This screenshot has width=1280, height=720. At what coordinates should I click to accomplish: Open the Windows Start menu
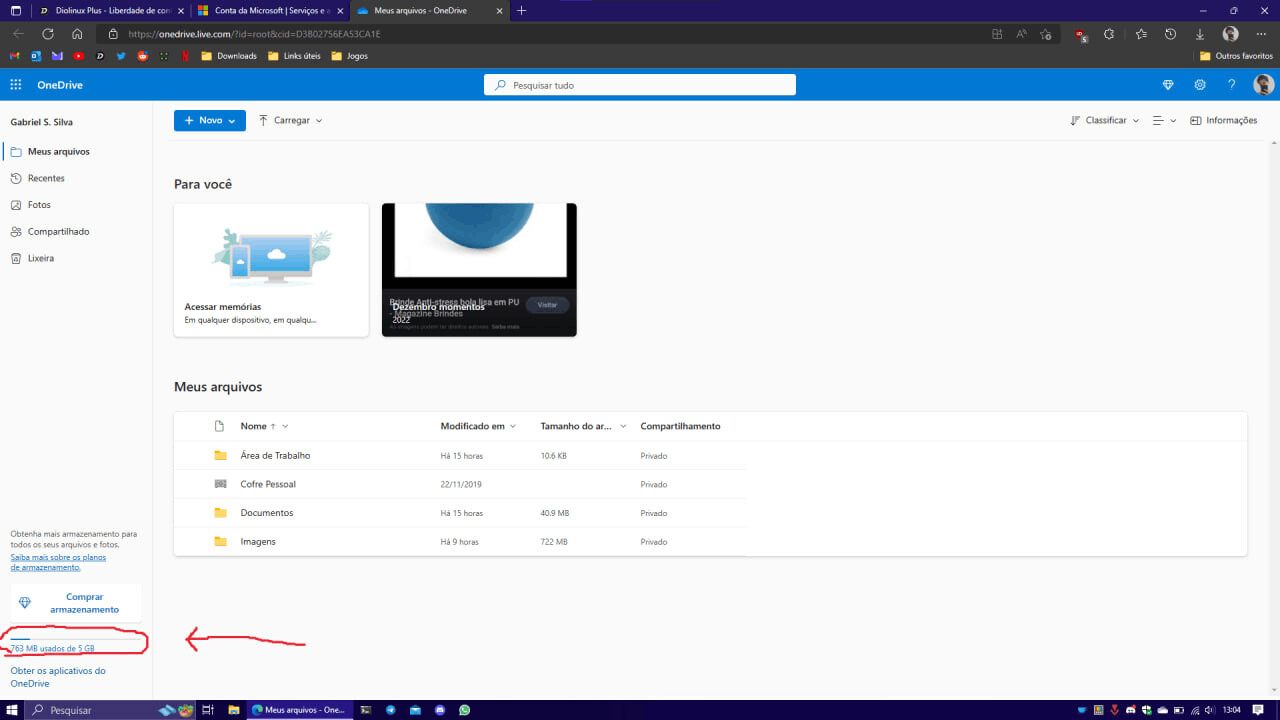(12, 710)
